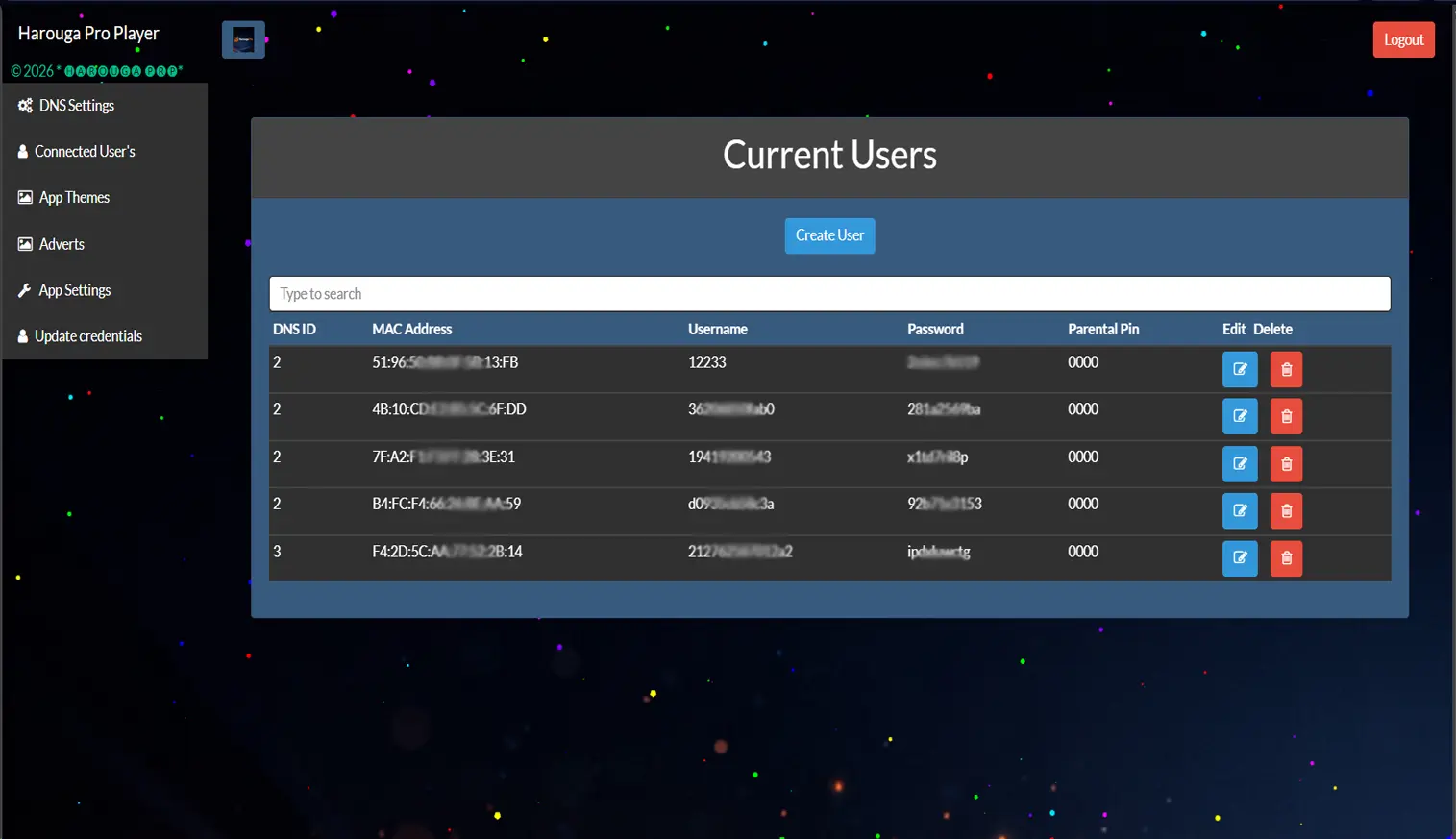This screenshot has height=839, width=1456.
Task: Click the Adverts picture icon
Action: click(x=25, y=244)
